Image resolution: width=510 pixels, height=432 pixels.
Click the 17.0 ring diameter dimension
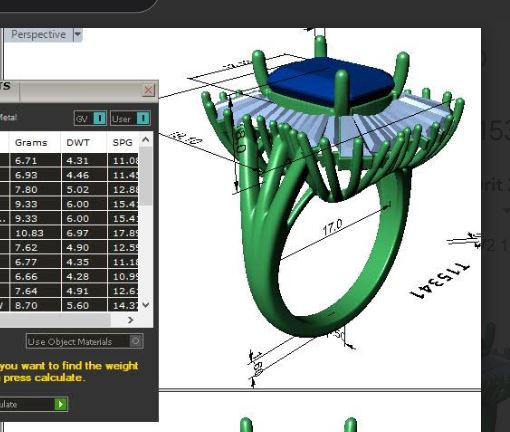tap(332, 227)
